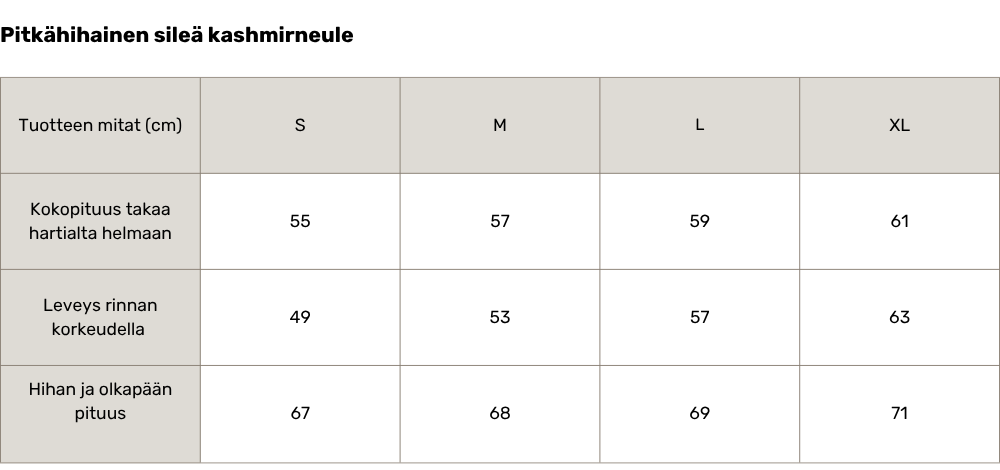Click the Hihan ja olkapään pituus row label
The width and height of the screenshot is (1000, 470).
100,401
